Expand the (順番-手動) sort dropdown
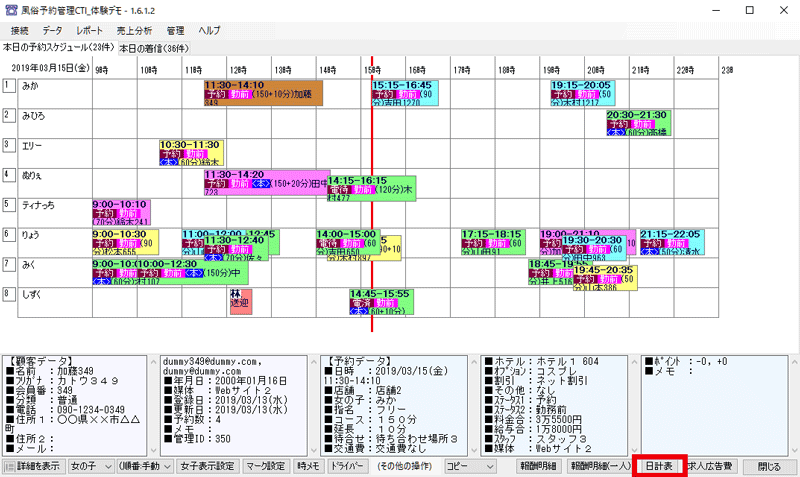800x477 pixels. coord(141,466)
